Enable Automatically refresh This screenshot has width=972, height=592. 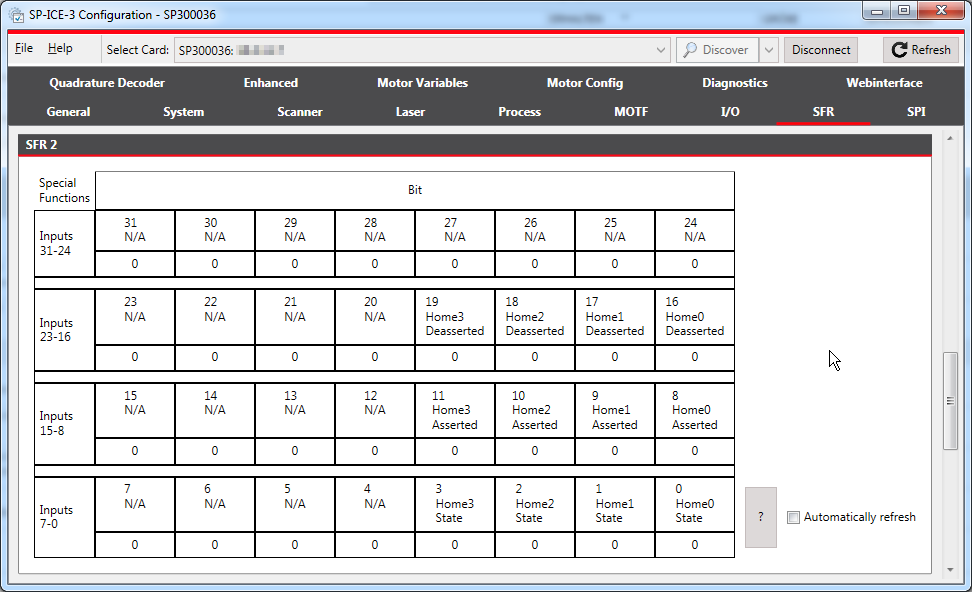(794, 517)
